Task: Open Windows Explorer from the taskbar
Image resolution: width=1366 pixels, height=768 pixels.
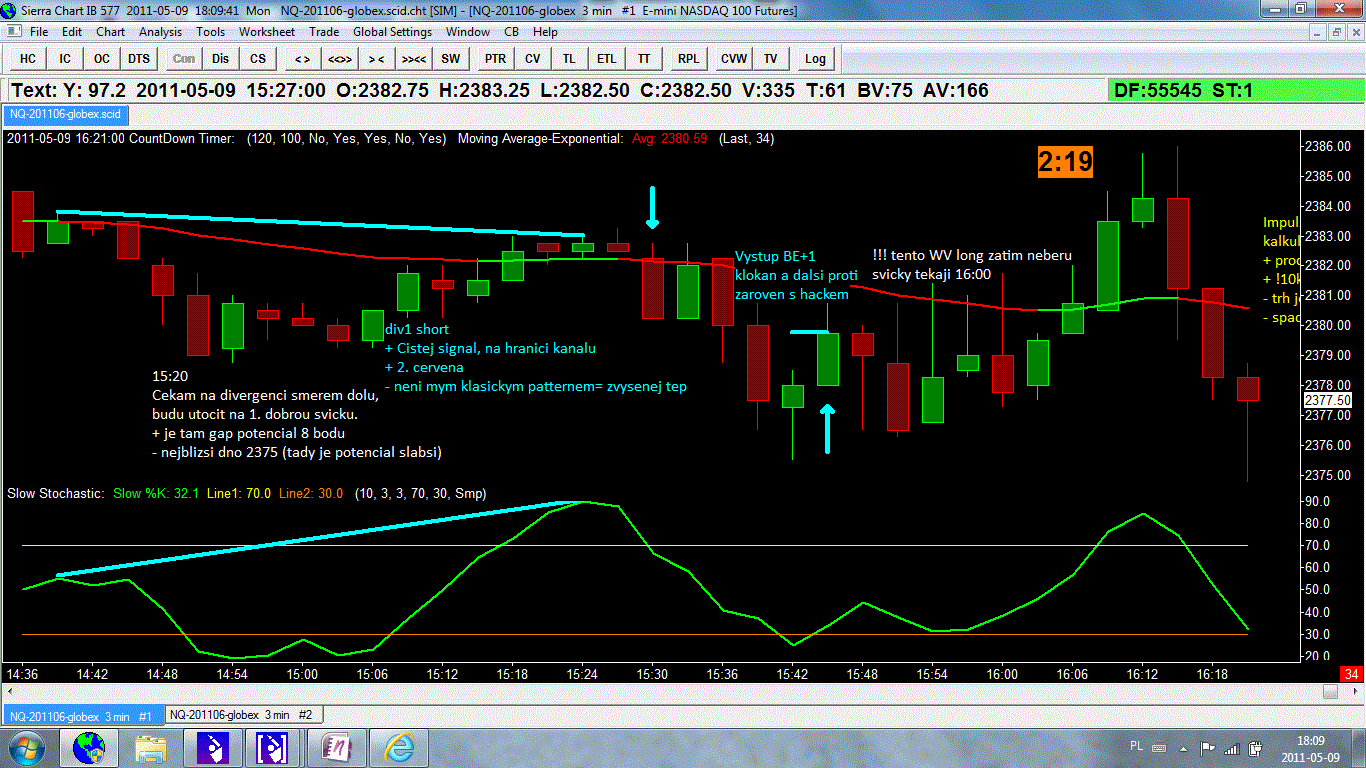Action: tap(150, 747)
